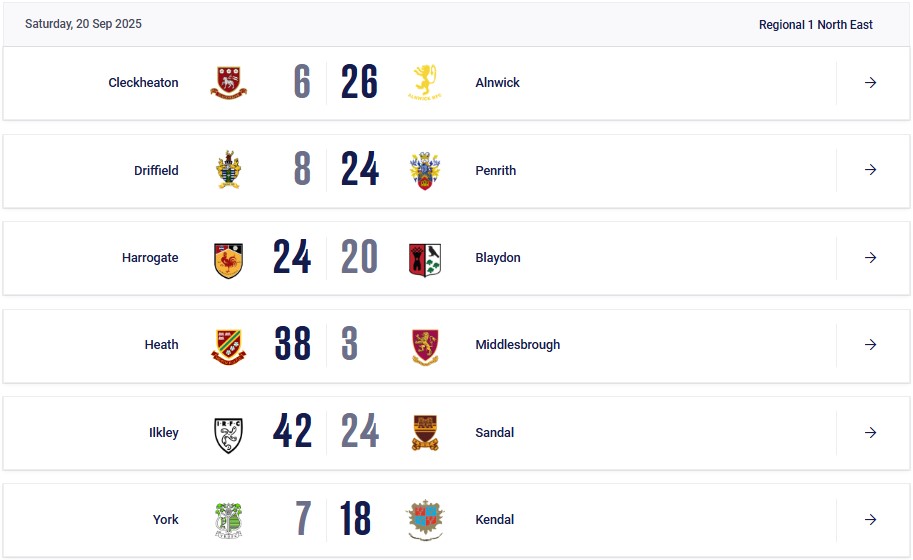Click the Driffield team name
The height and width of the screenshot is (560, 913).
click(x=156, y=171)
